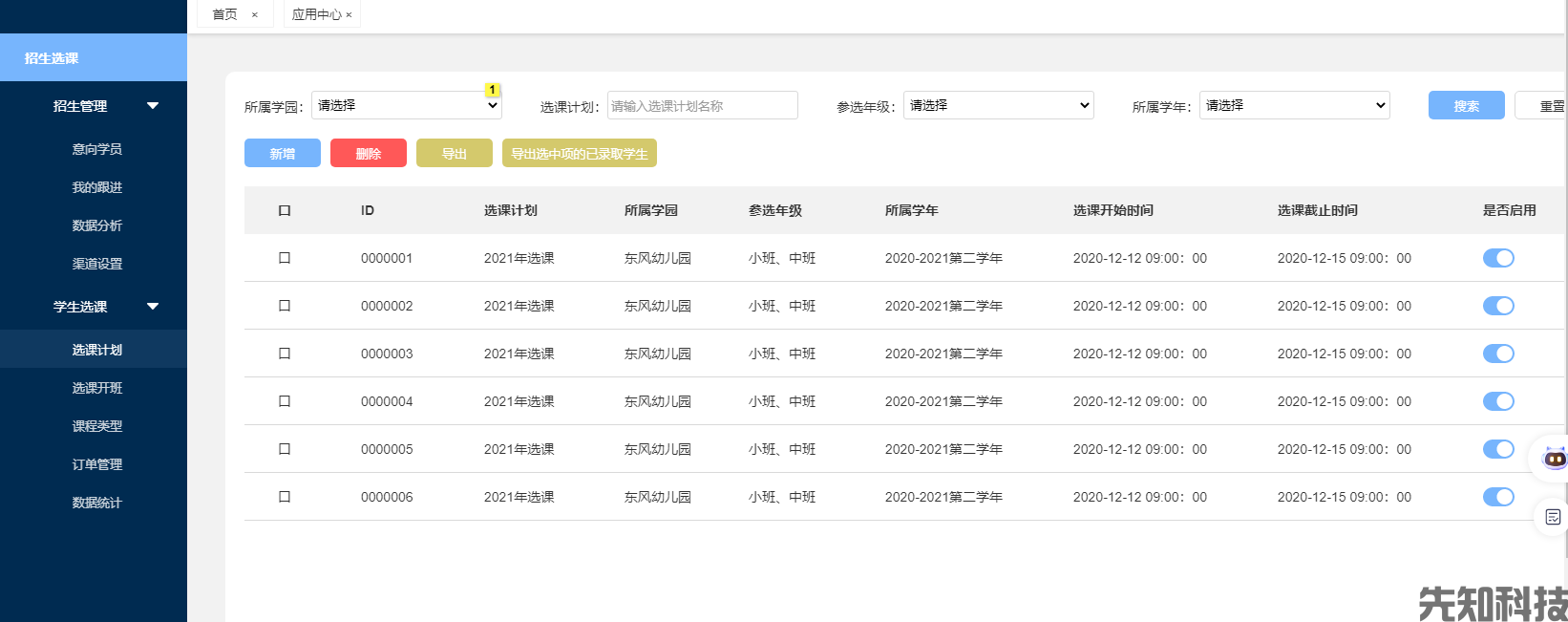Viewport: 1568px width, 622px height.
Task: Click 导出选中项的已录取学生 button
Action: click(580, 153)
